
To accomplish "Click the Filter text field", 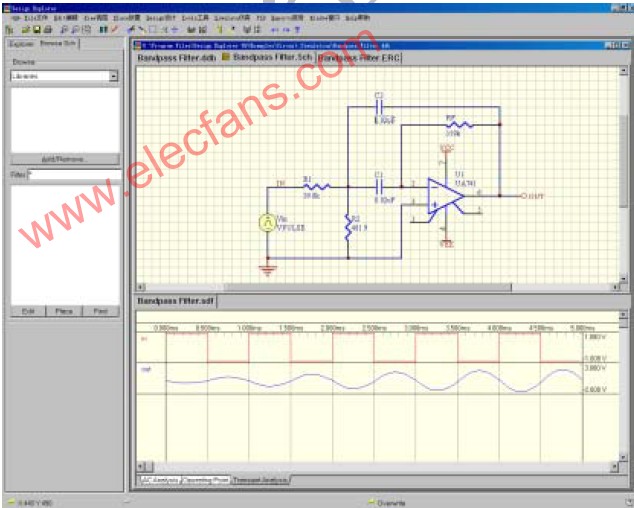I will tap(74, 174).
